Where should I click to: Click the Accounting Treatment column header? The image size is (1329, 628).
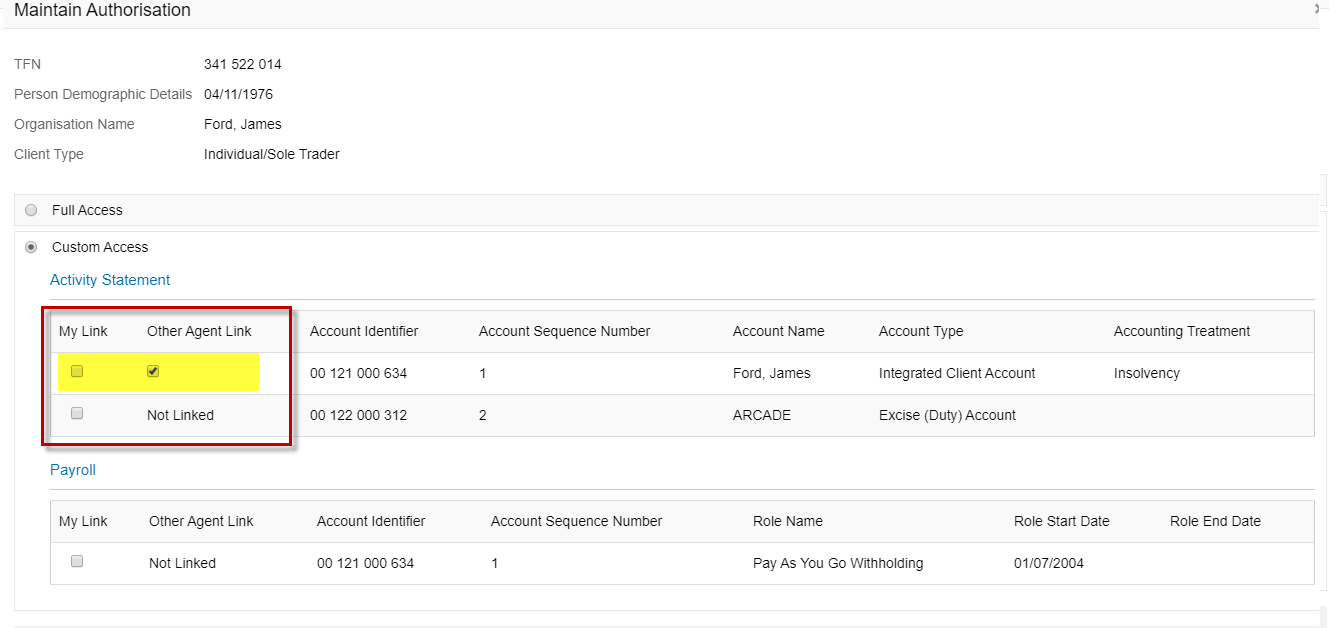pyautogui.click(x=1181, y=331)
